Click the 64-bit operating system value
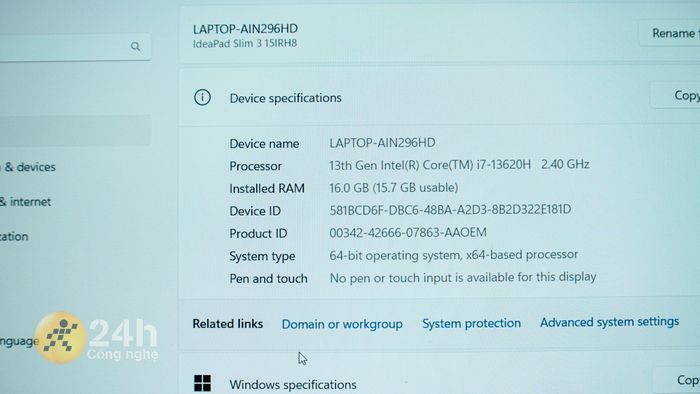The height and width of the screenshot is (394, 700). click(454, 255)
